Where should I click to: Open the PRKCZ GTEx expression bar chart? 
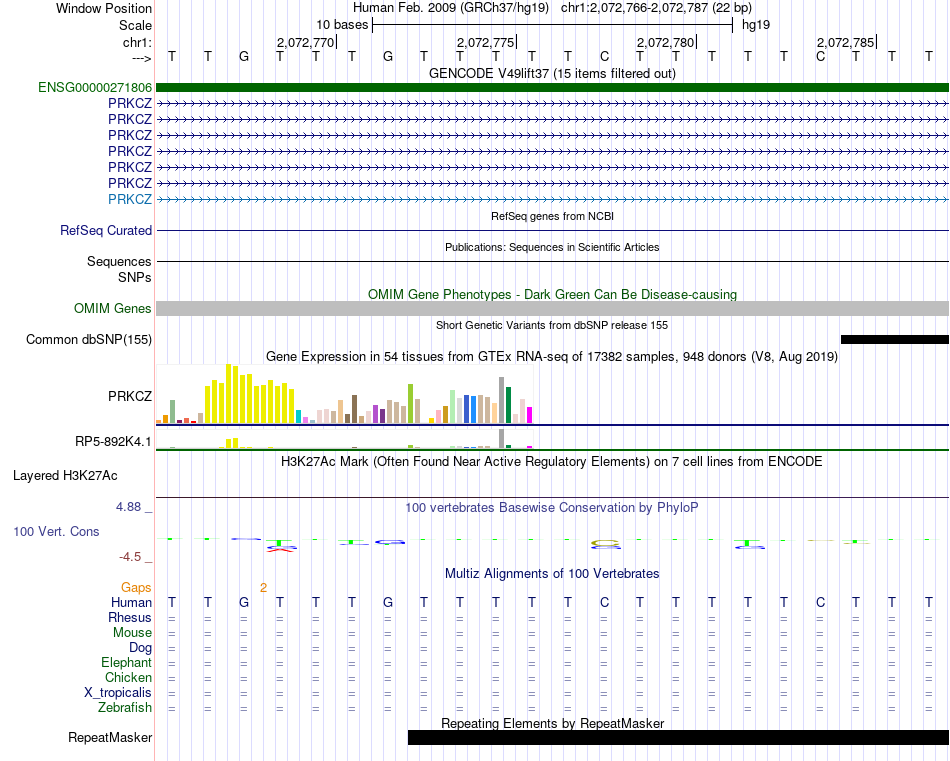(x=344, y=394)
